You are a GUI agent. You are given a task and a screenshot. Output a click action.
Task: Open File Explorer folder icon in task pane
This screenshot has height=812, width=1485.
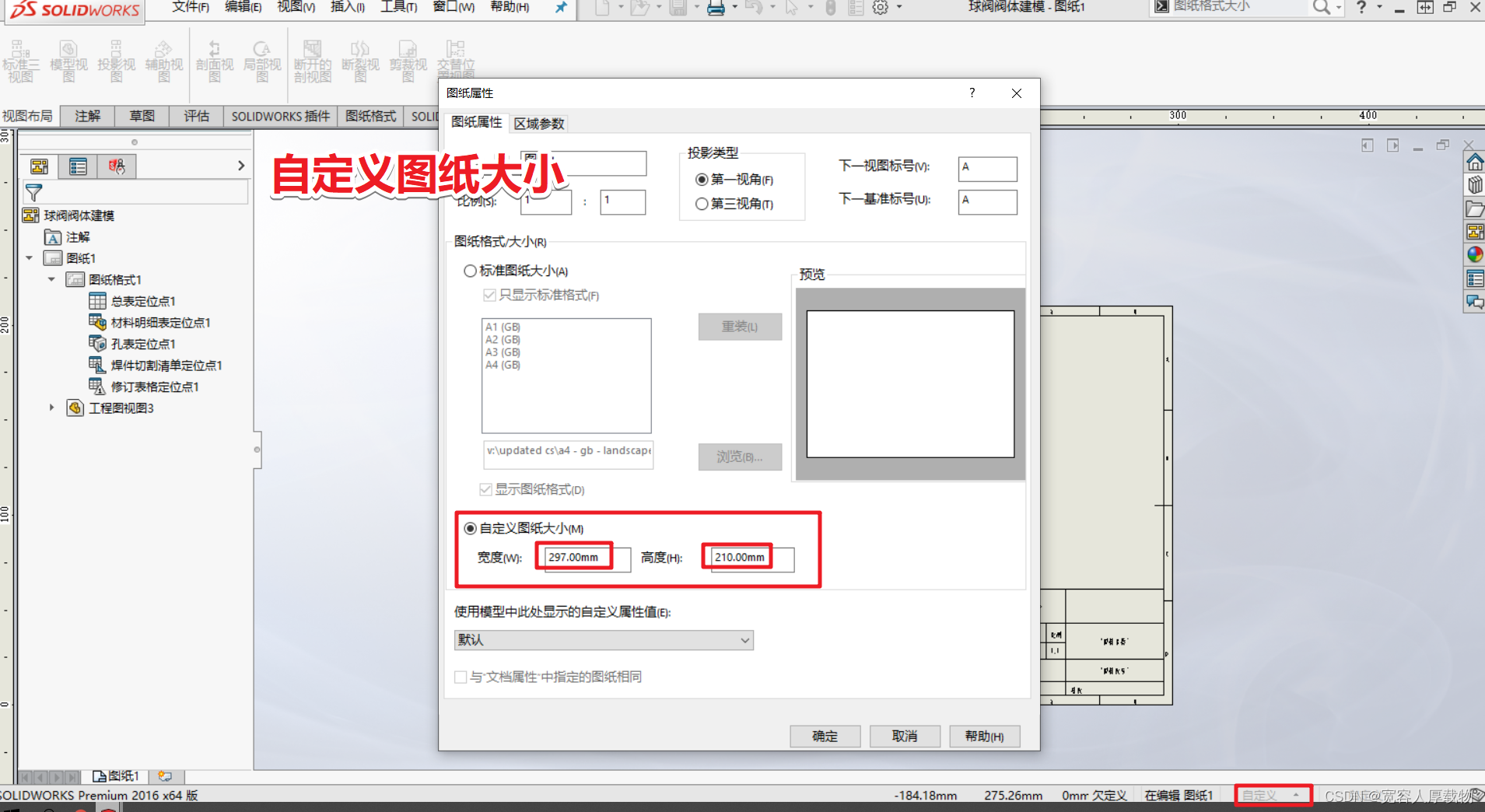(x=1475, y=208)
